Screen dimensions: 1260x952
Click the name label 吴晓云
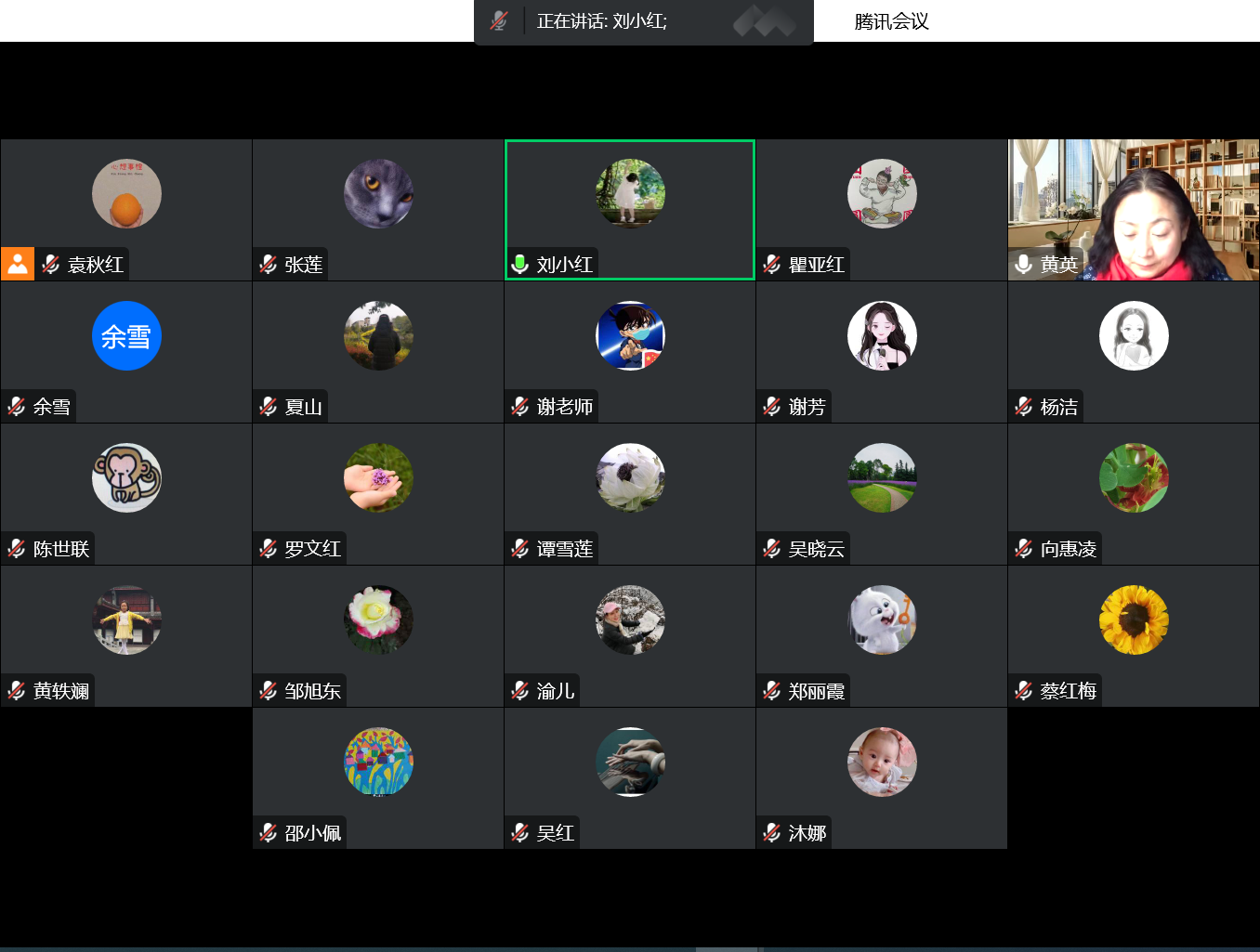point(816,549)
